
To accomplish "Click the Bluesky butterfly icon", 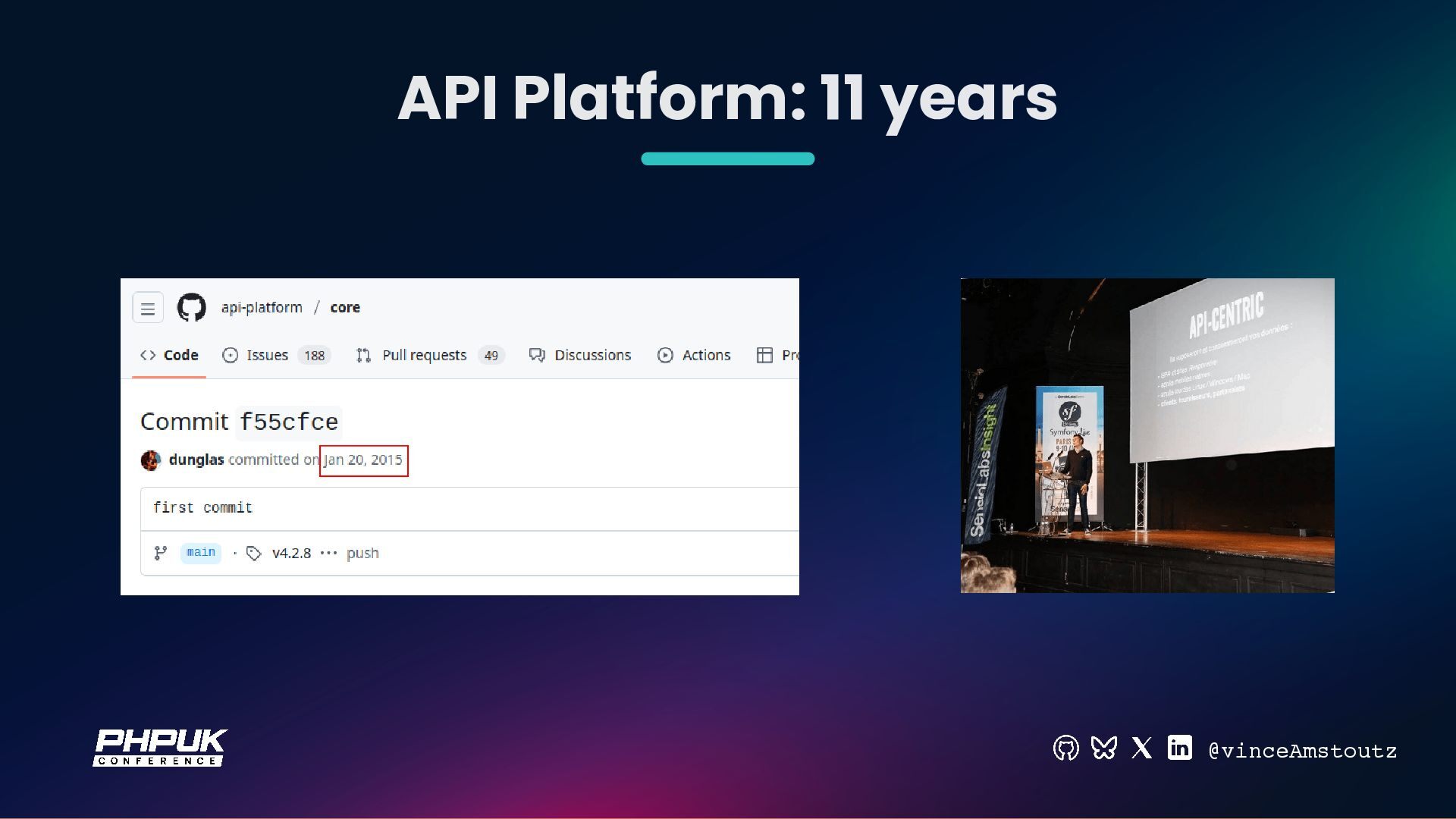I will click(1103, 748).
